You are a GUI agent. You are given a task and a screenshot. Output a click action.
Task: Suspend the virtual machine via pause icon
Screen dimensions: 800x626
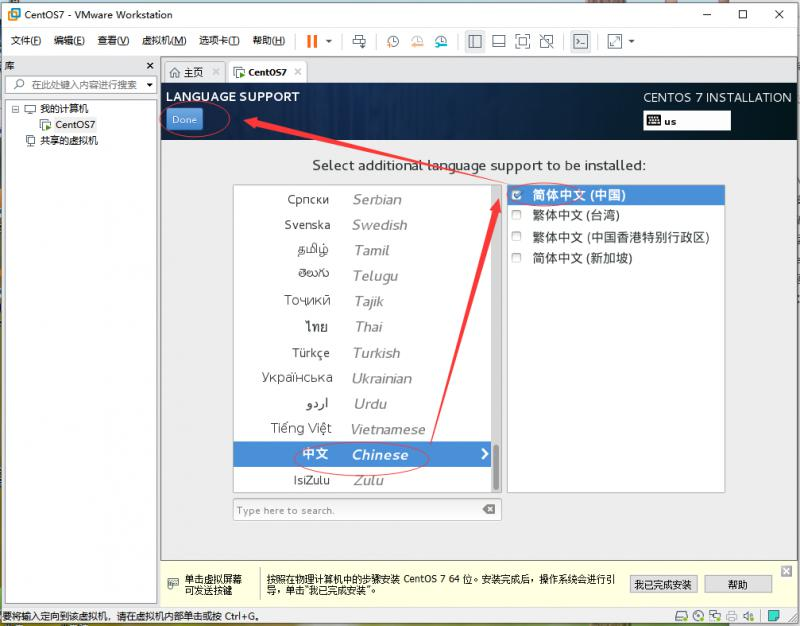311,41
